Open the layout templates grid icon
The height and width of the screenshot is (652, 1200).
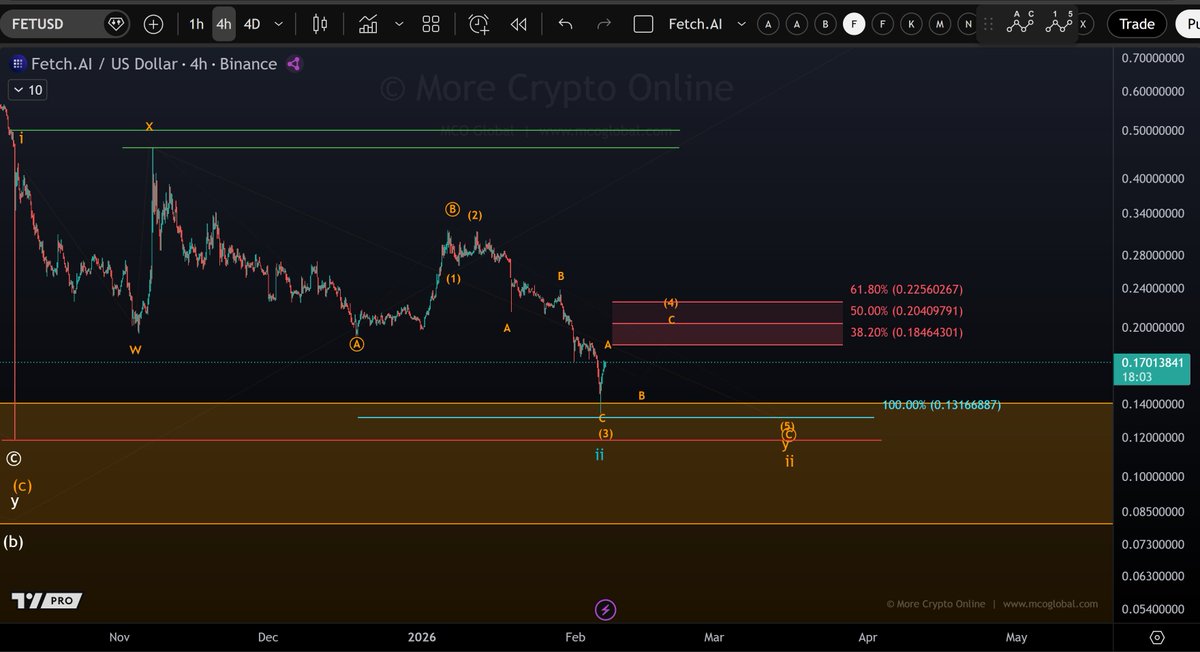click(431, 24)
